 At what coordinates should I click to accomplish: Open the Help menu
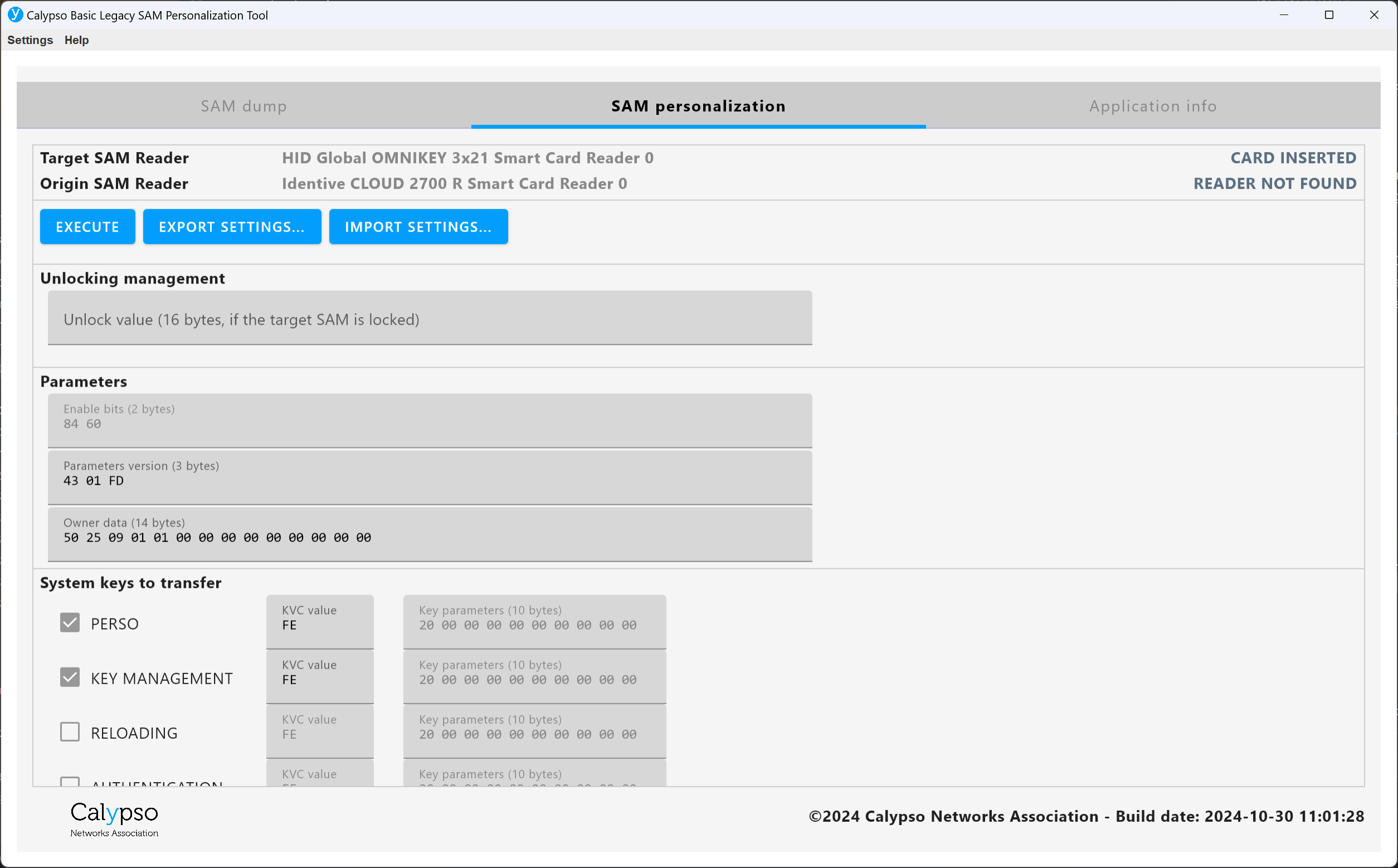click(x=76, y=40)
